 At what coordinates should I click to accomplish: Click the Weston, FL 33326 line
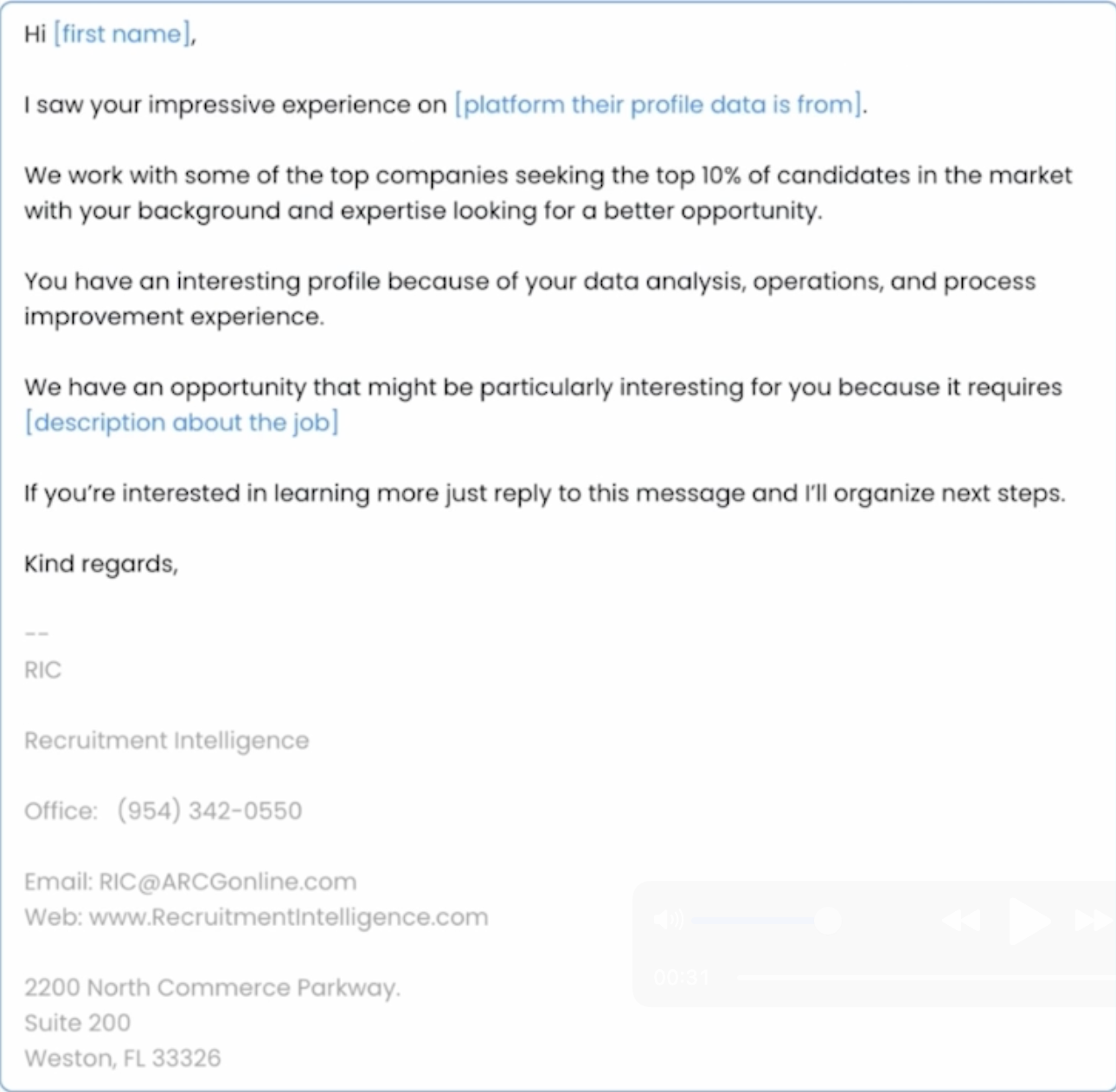pos(122,1058)
